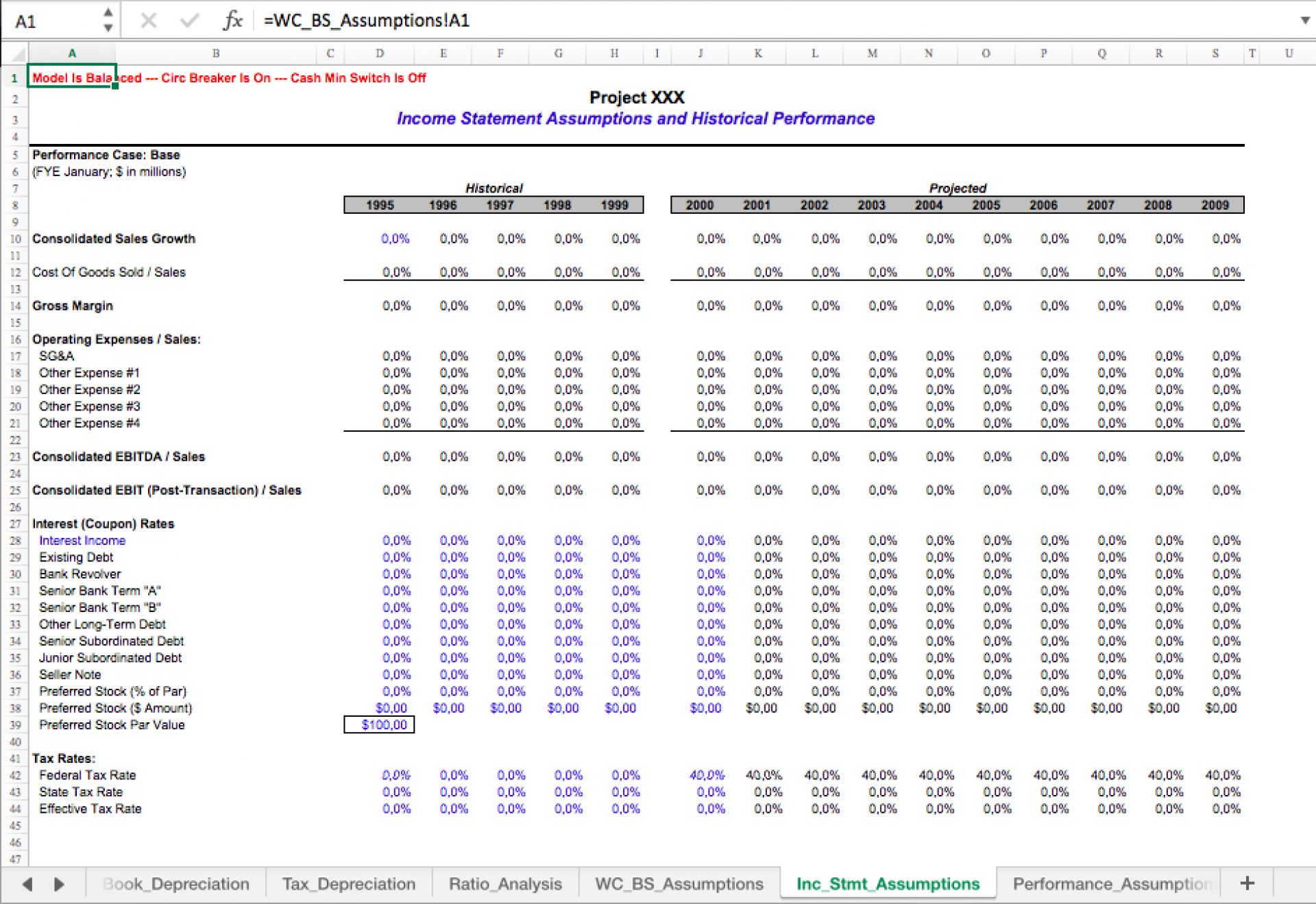Image resolution: width=1316 pixels, height=904 pixels.
Task: Click 'Consolidated Sales Growth' row label
Action: click(x=114, y=239)
